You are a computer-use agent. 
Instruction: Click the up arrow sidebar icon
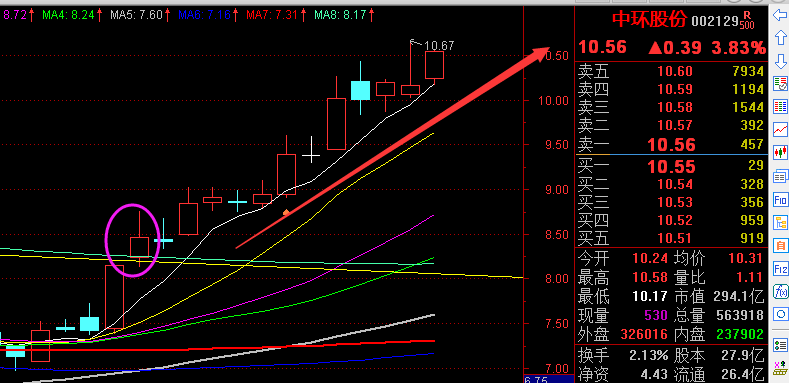pos(780,38)
